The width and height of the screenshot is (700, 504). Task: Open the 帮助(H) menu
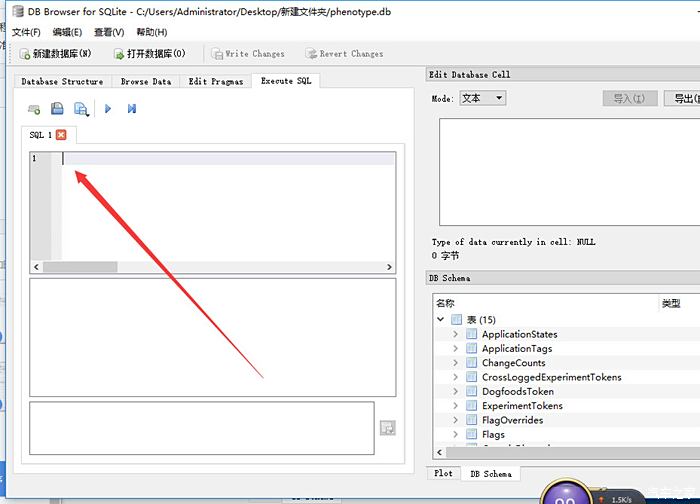pos(152,32)
